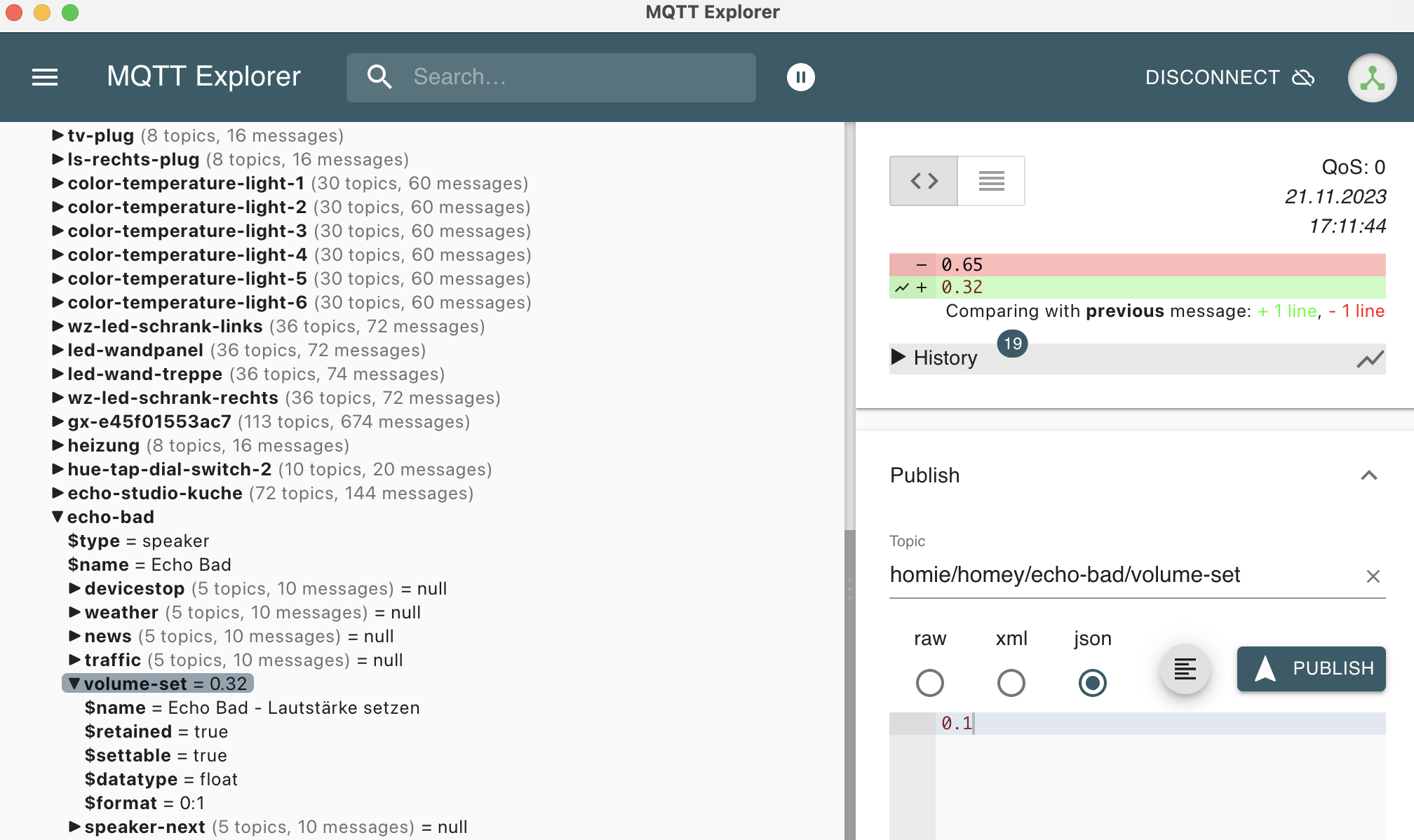Click the PUBLISH button
The height and width of the screenshot is (840, 1414).
[x=1311, y=669]
